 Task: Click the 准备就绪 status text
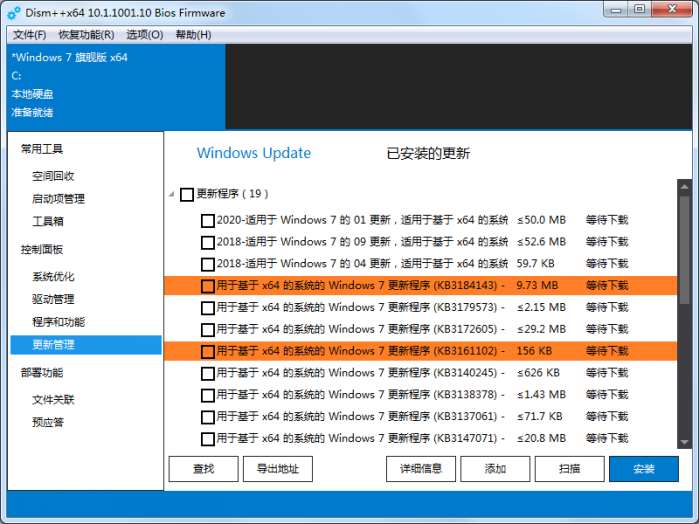coord(32,112)
